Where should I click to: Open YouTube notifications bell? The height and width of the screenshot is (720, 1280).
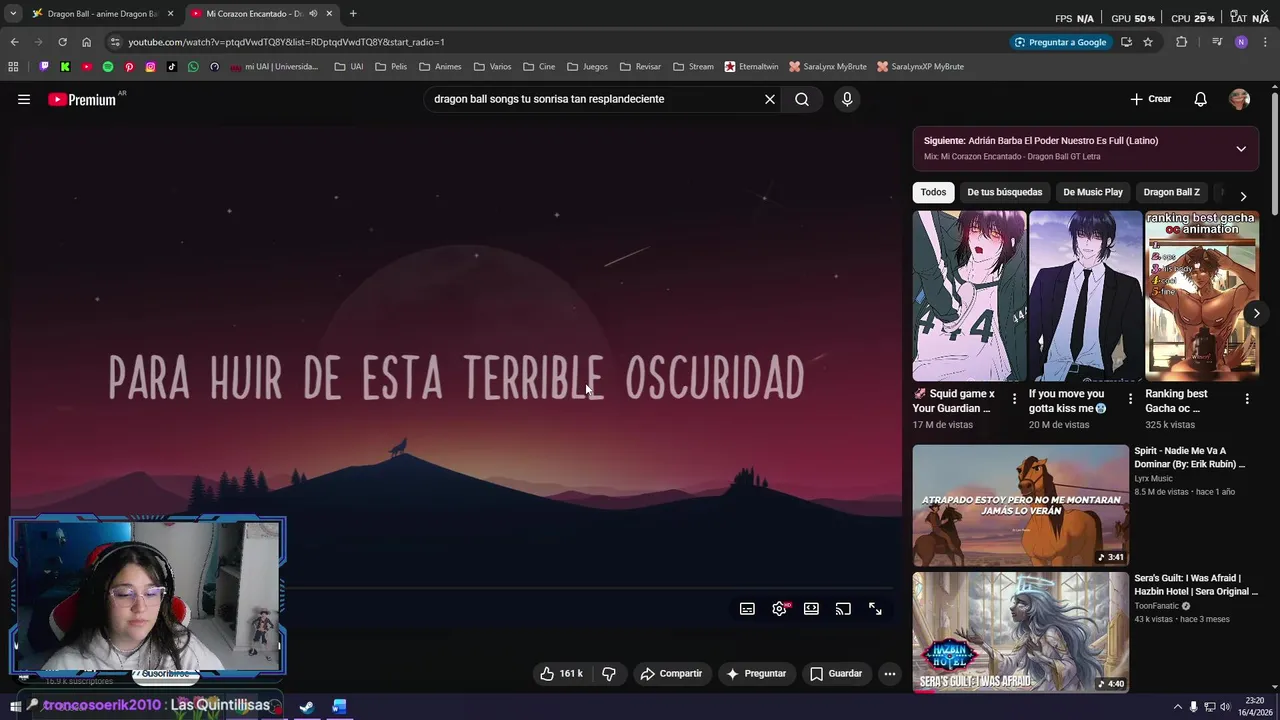[x=1201, y=99]
